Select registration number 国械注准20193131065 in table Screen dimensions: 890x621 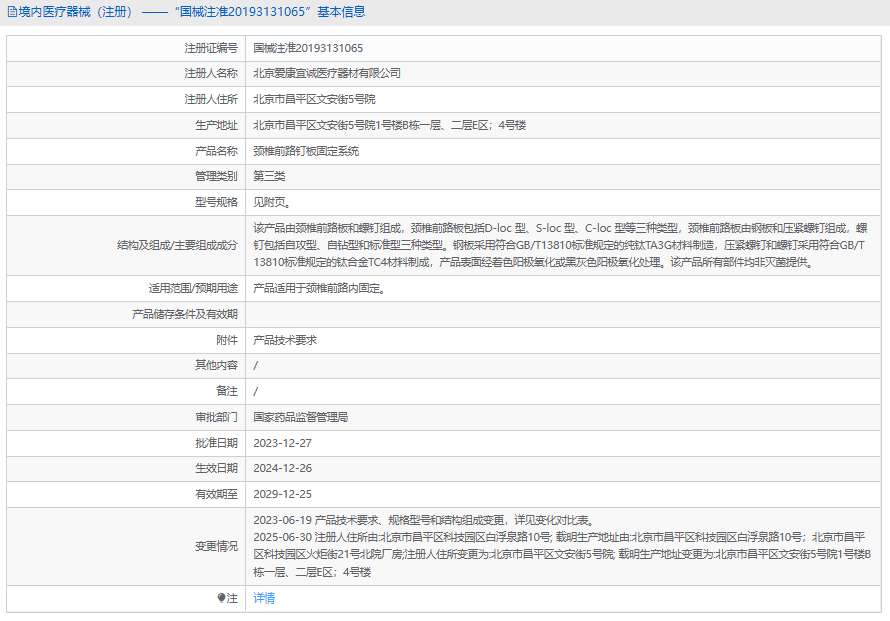pos(308,48)
